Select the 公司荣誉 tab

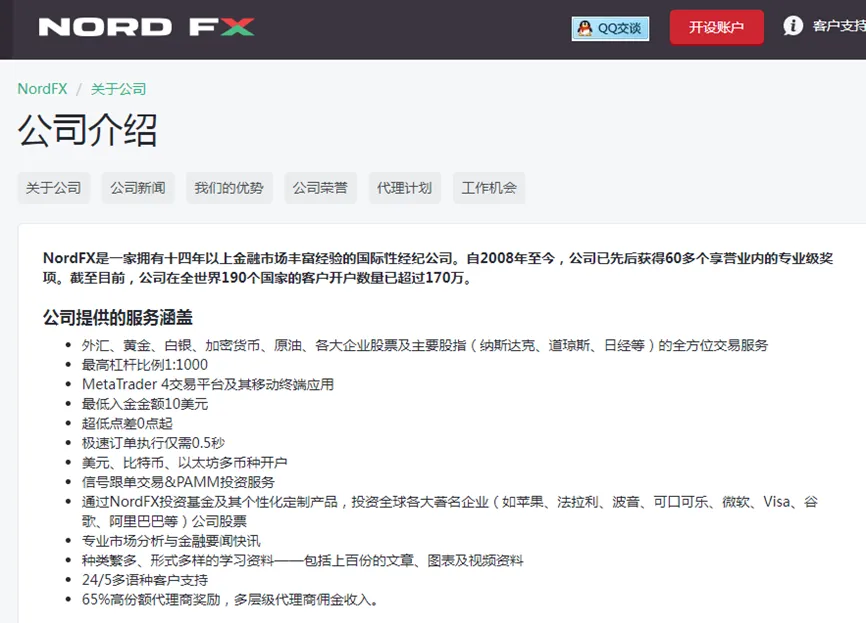coord(320,188)
